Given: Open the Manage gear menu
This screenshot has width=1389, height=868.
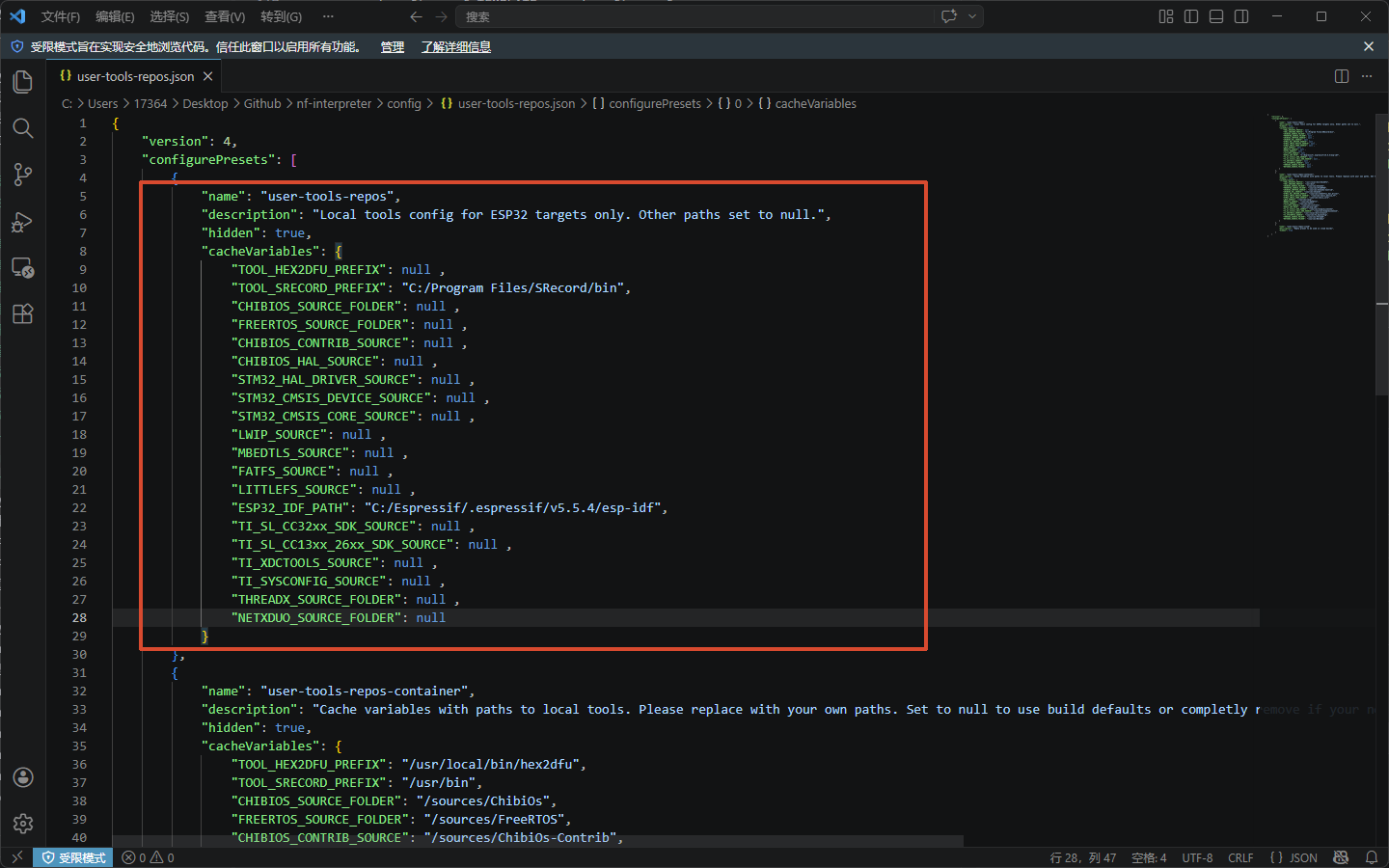Looking at the screenshot, I should pos(23,824).
